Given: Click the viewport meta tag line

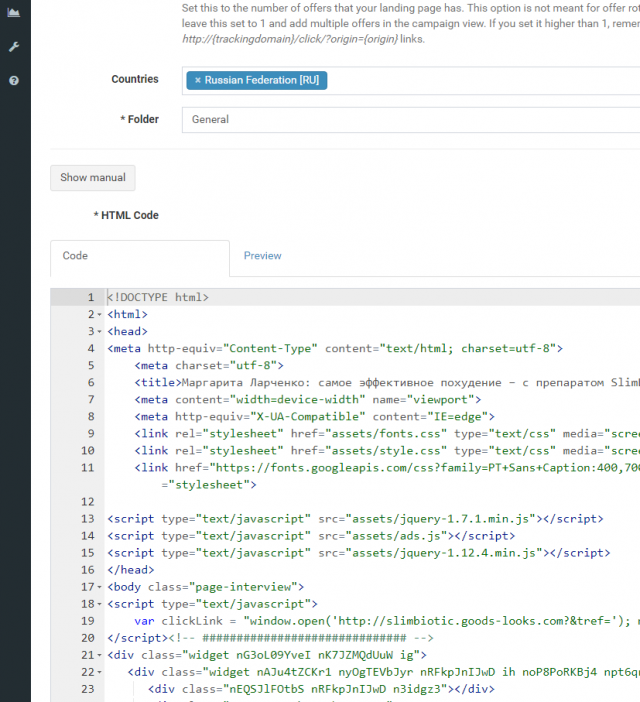Looking at the screenshot, I should pos(308,399).
